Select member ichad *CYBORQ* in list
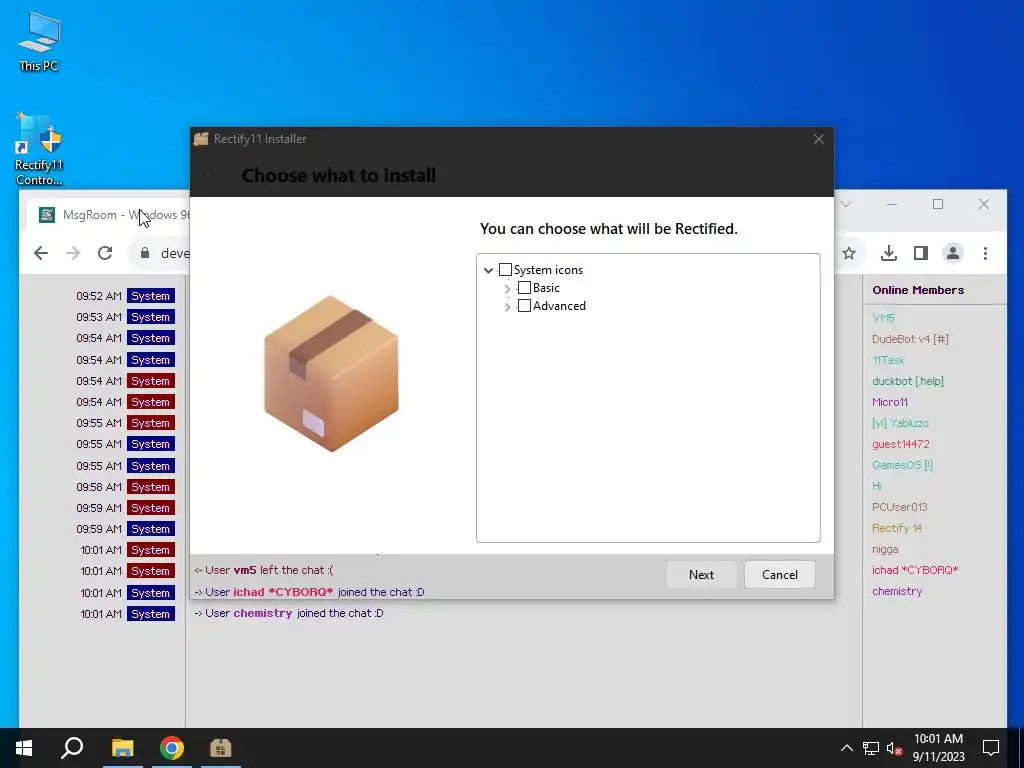Screen dimensions: 1024x768 tap(915, 569)
